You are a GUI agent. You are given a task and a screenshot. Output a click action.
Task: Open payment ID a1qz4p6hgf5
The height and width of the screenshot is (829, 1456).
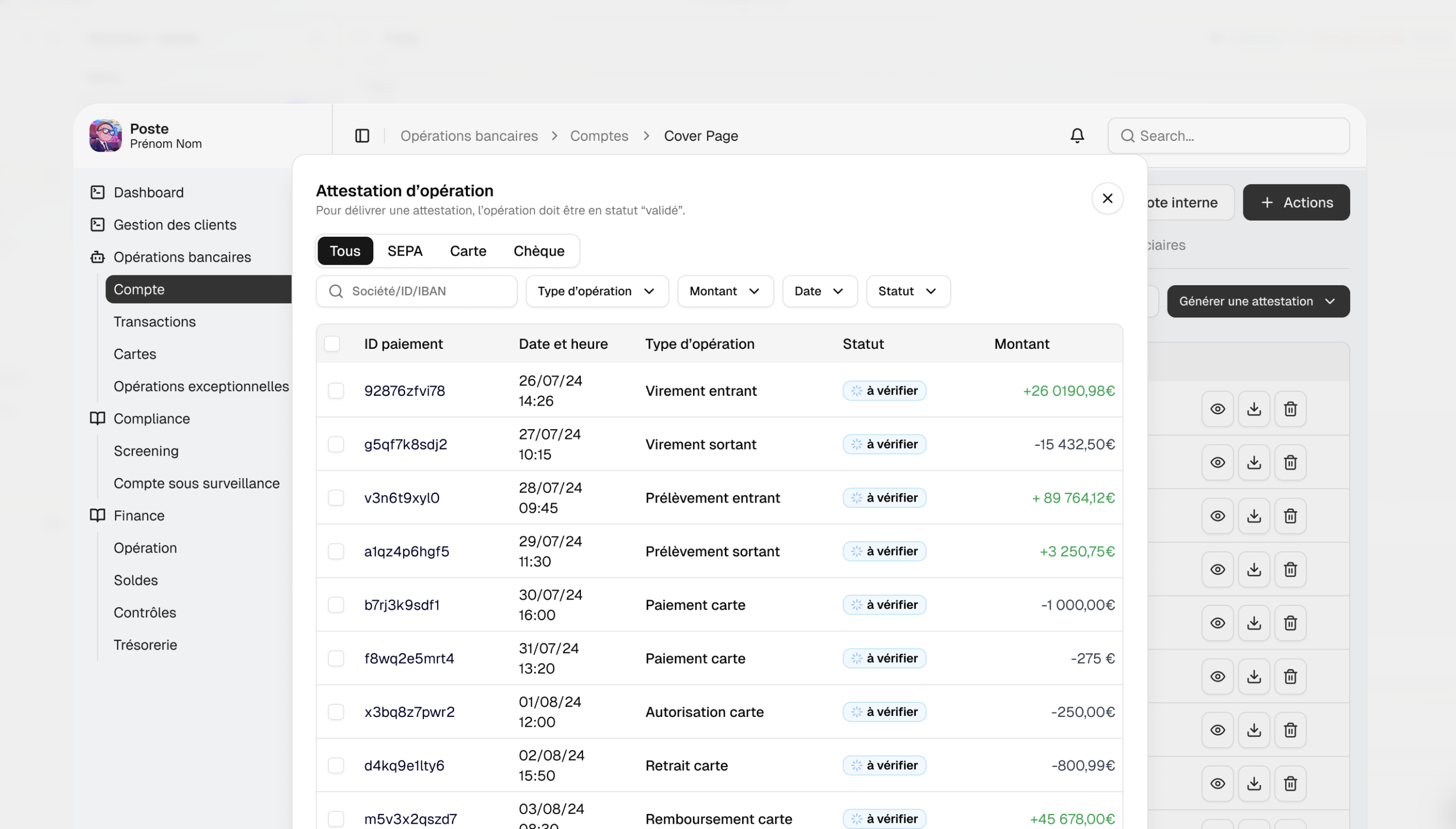407,551
